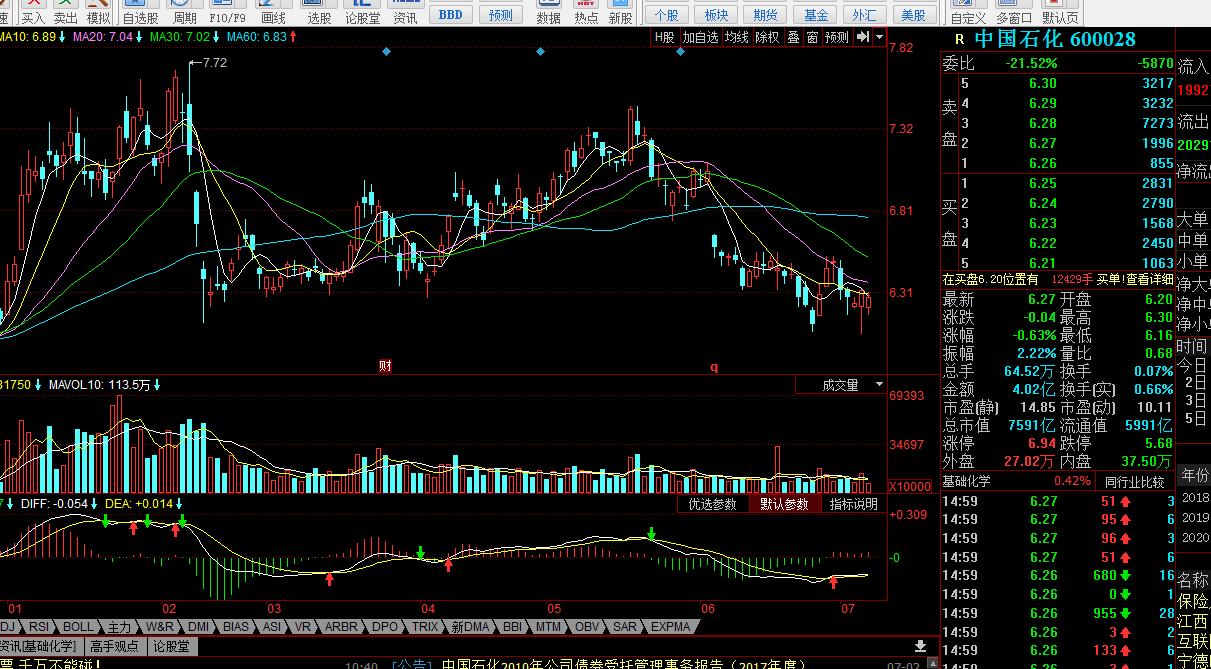Open the 论股堂 bottom tab
Image resolution: width=1211 pixels, height=669 pixels.
[x=171, y=646]
